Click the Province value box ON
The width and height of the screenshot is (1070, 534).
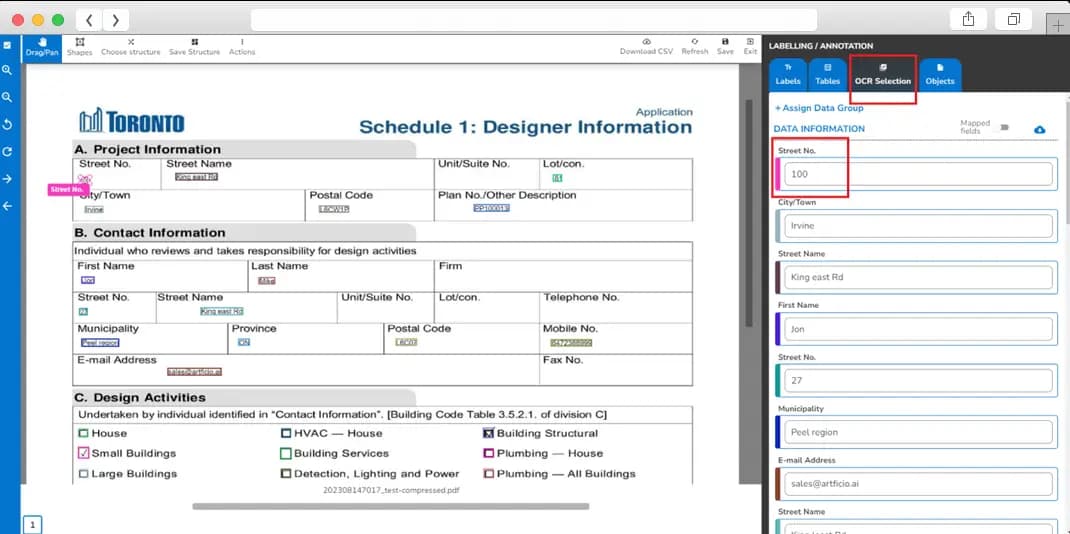pos(244,342)
